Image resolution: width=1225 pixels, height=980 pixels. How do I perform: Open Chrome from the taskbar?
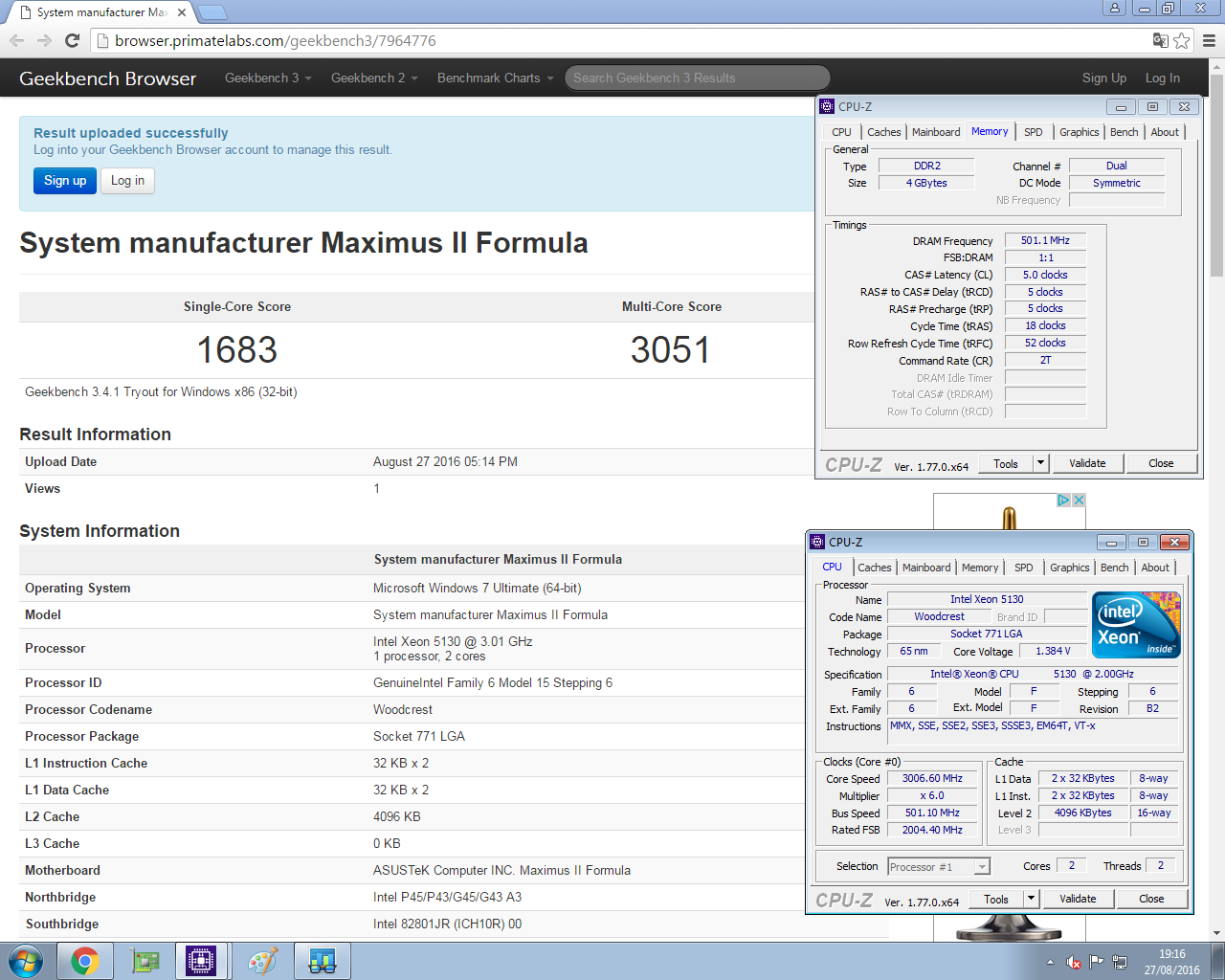84,961
